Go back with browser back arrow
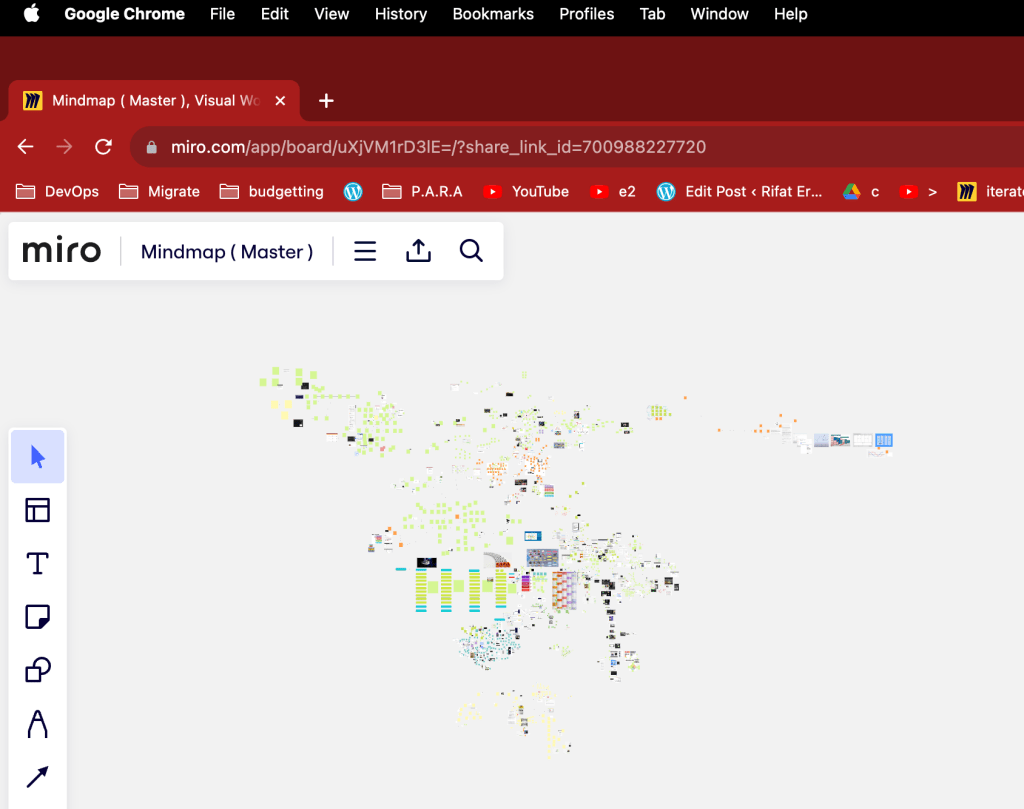 [25, 147]
